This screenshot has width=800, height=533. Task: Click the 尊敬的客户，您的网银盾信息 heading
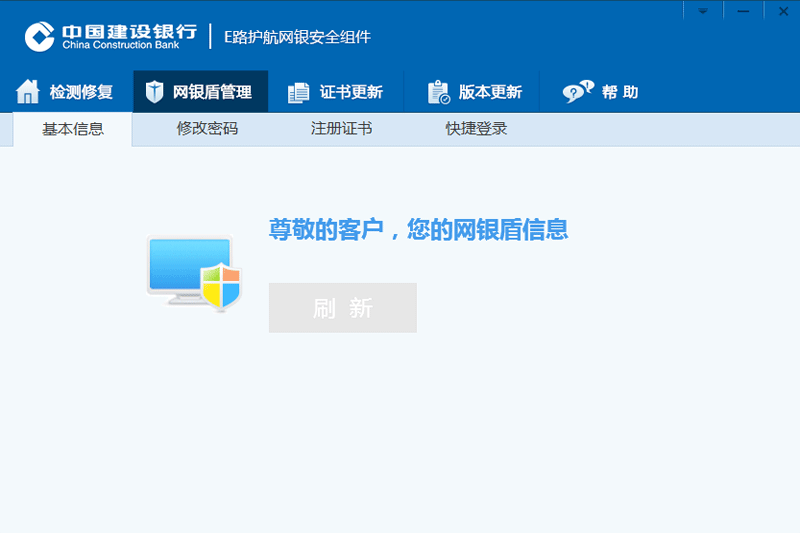418,230
